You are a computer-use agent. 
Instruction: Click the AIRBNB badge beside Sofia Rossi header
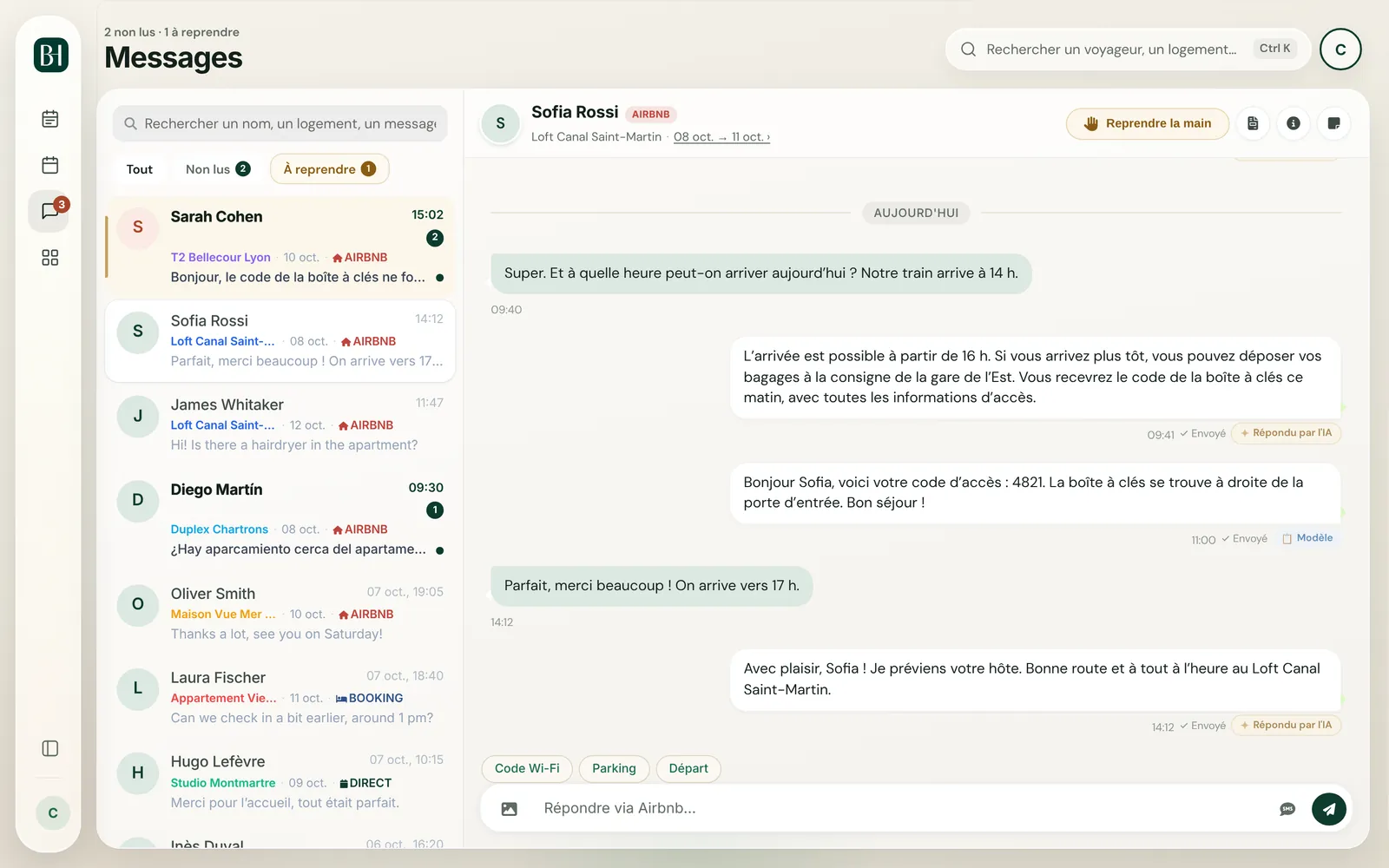click(651, 115)
